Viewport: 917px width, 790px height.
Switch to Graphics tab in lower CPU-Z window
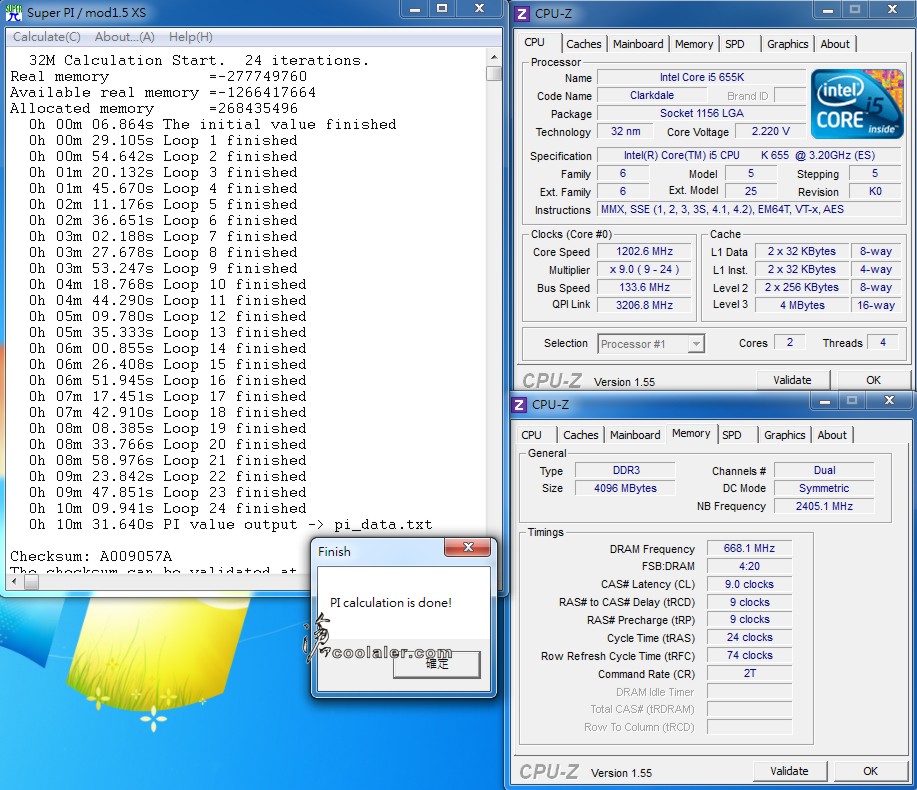(784, 435)
